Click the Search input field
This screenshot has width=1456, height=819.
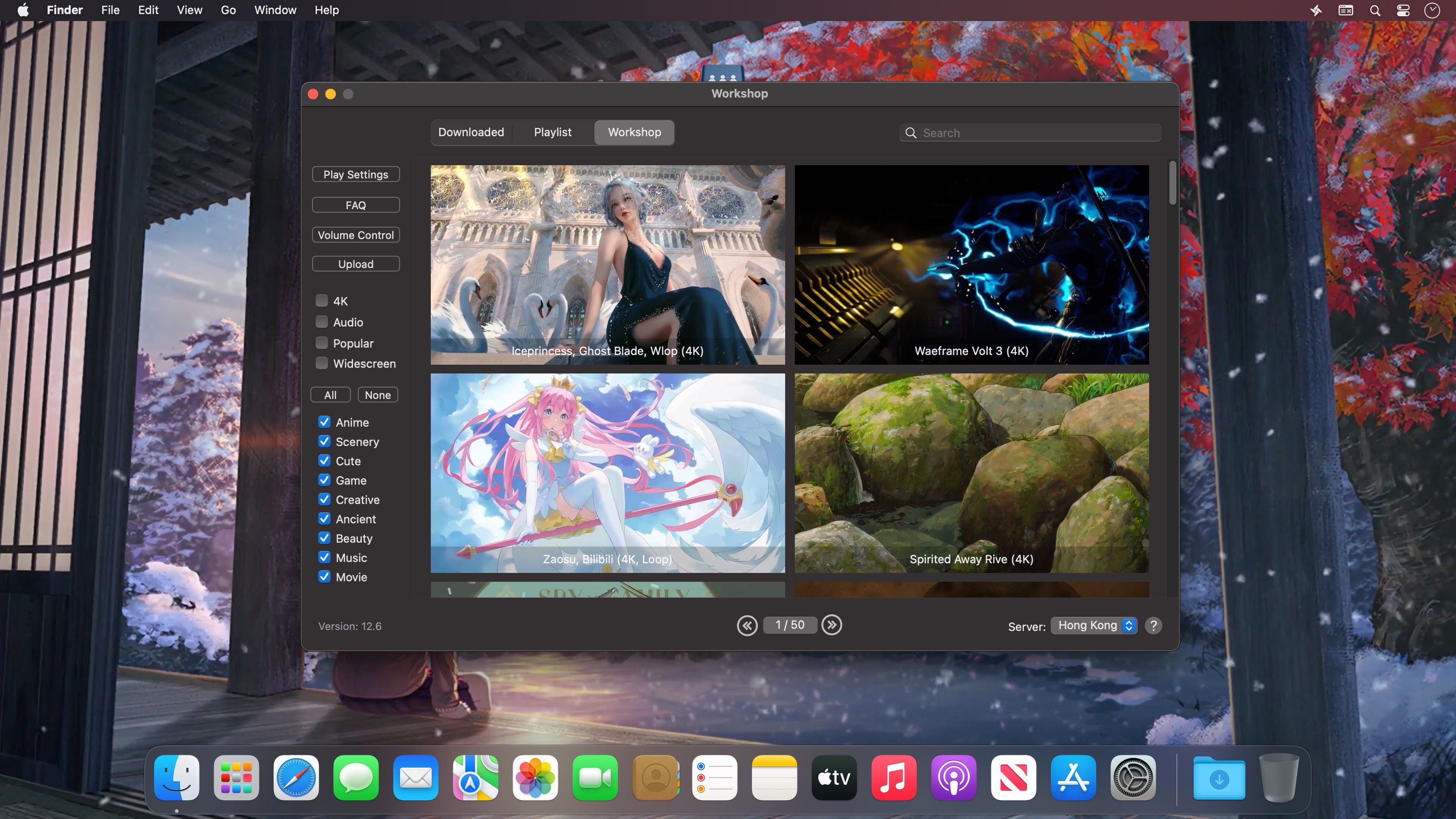coord(1030,132)
